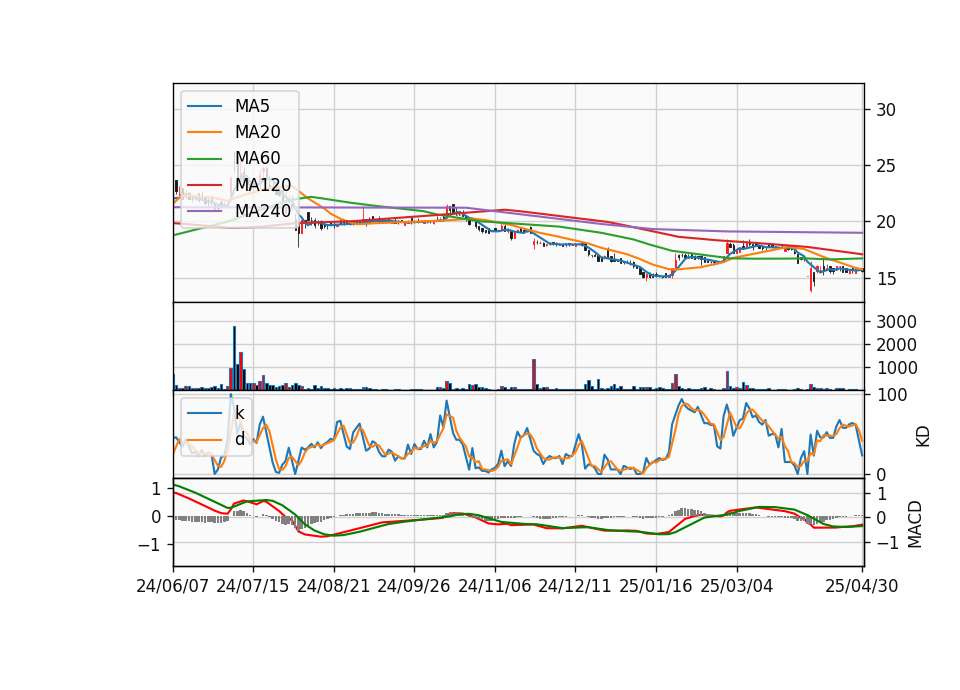The width and height of the screenshot is (960, 690).
Task: Click the d legend label in KD panel
Action: click(240, 439)
